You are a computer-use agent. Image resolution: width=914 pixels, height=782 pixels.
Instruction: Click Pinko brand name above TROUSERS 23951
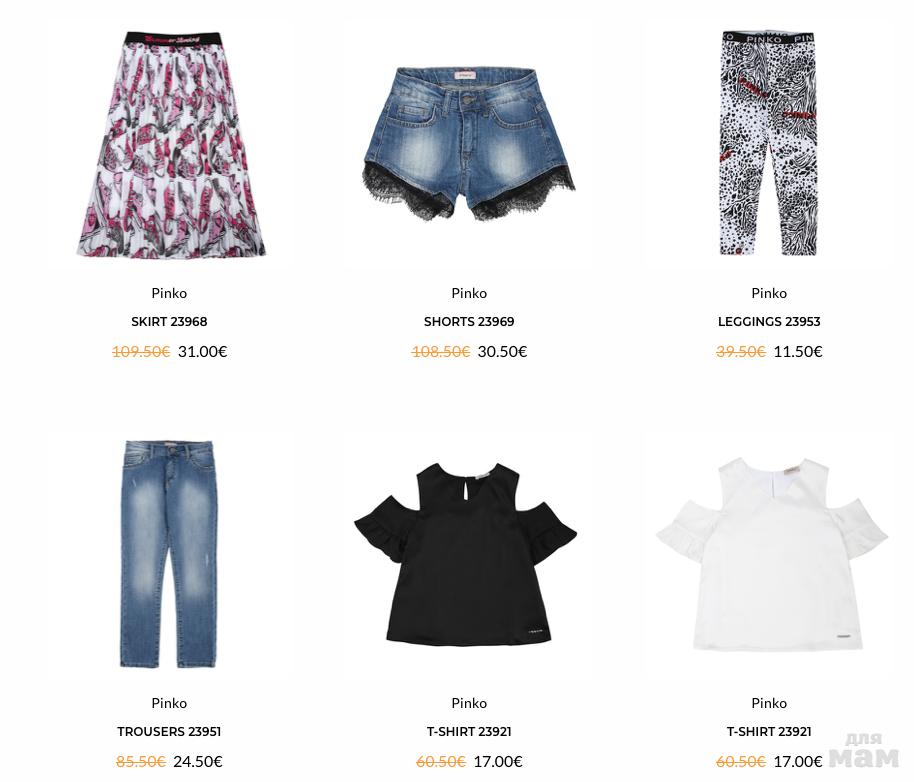(169, 703)
